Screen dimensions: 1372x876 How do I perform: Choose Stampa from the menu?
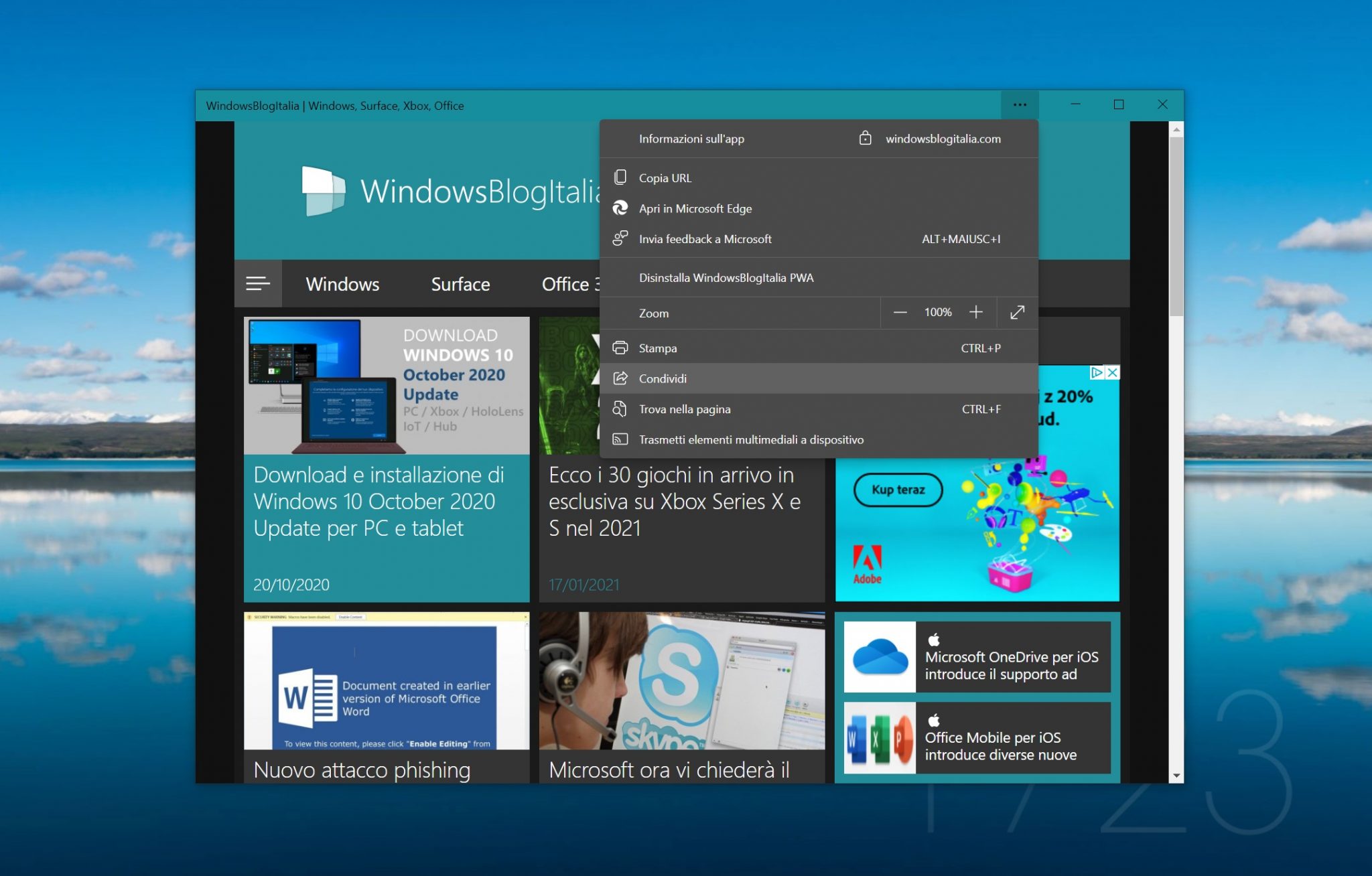(x=819, y=348)
